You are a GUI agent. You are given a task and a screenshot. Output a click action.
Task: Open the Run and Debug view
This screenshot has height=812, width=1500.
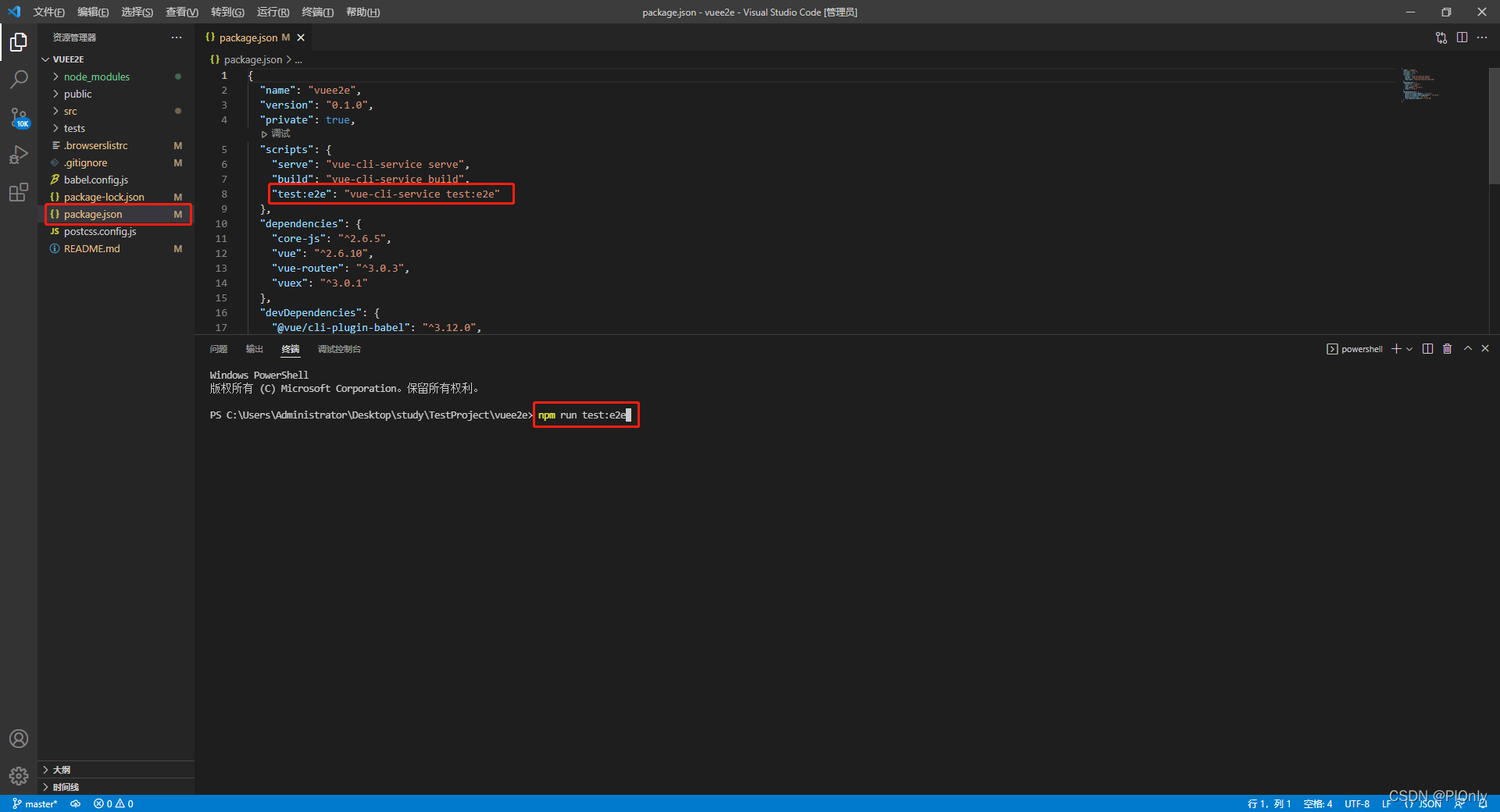[x=19, y=155]
